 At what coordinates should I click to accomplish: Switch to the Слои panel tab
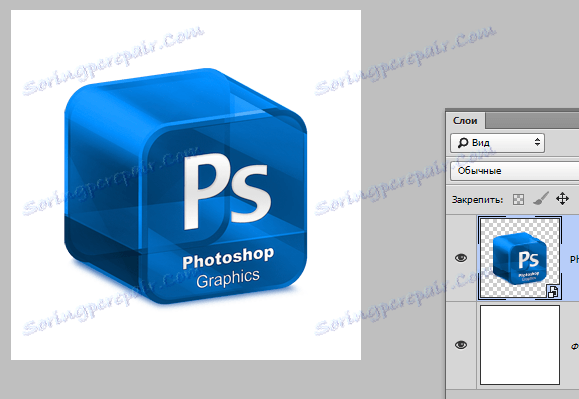[465, 121]
